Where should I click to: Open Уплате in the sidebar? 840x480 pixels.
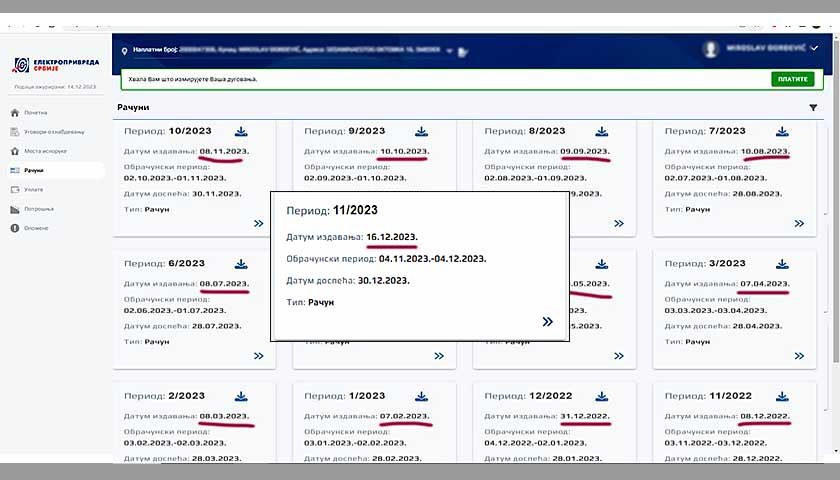click(34, 190)
